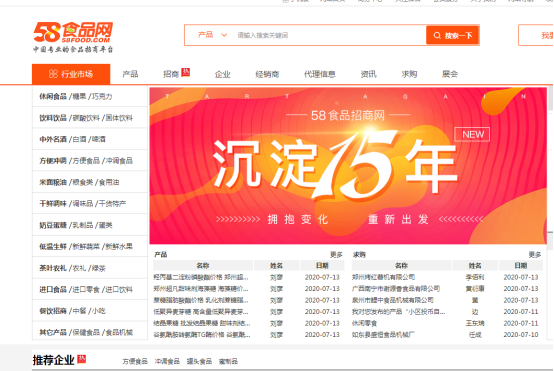The image size is (554, 371).
Task: Select the 饮料饮品 category
Action: click(53, 118)
